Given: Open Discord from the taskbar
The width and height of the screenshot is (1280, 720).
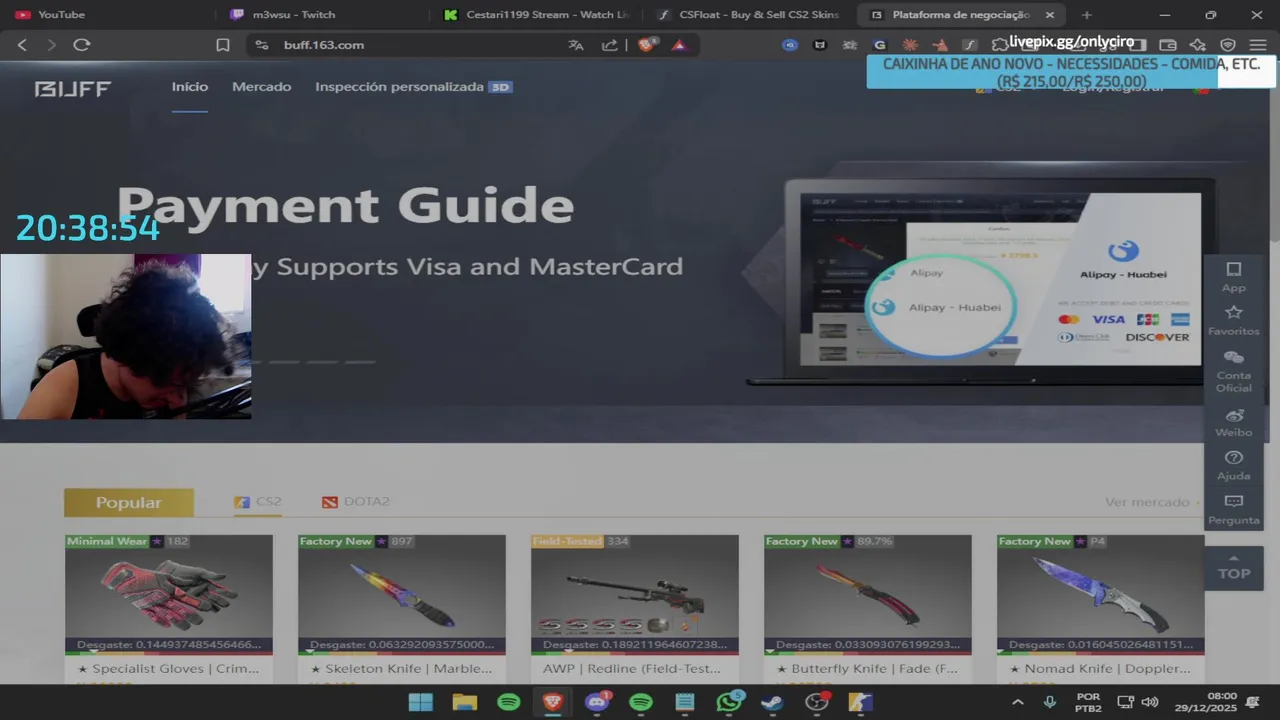Looking at the screenshot, I should 597,702.
